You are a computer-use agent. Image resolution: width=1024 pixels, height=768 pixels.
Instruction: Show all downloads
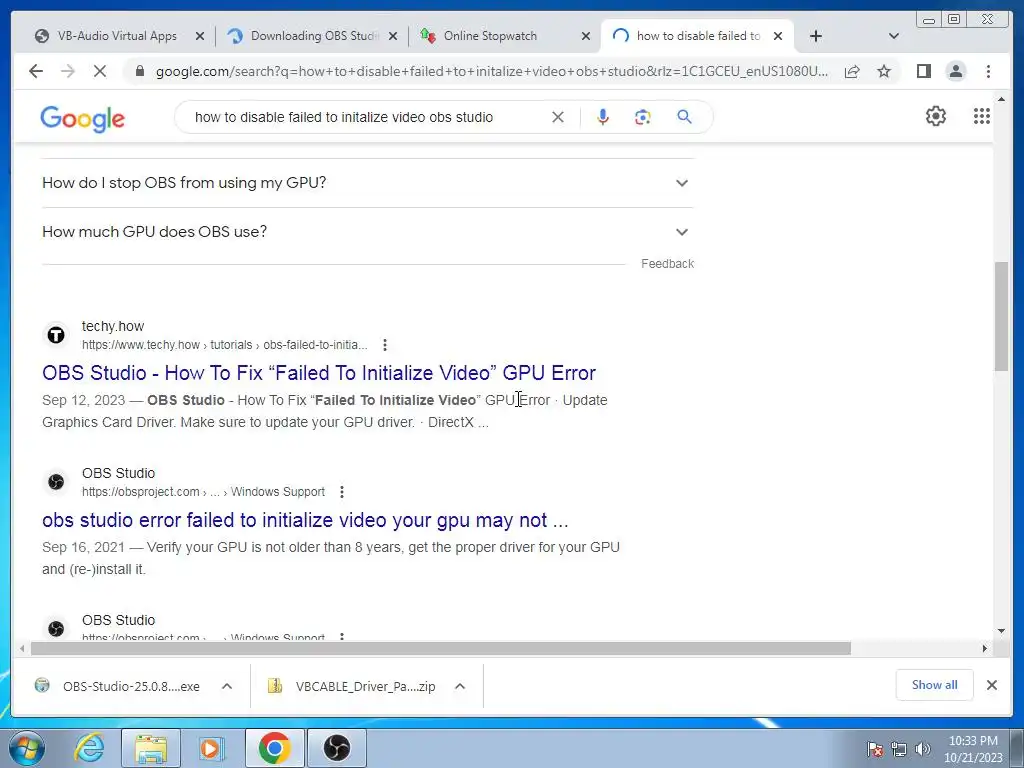click(x=935, y=685)
